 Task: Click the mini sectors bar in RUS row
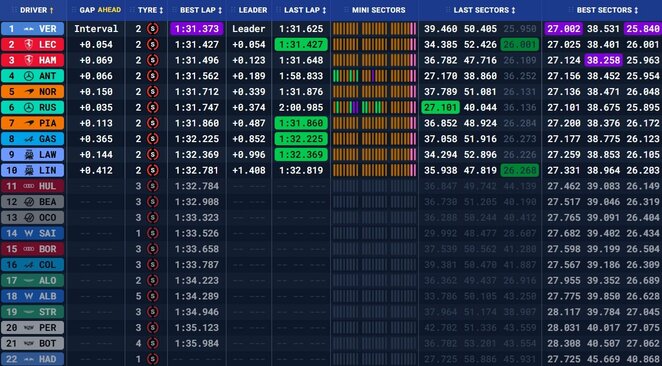point(374,107)
